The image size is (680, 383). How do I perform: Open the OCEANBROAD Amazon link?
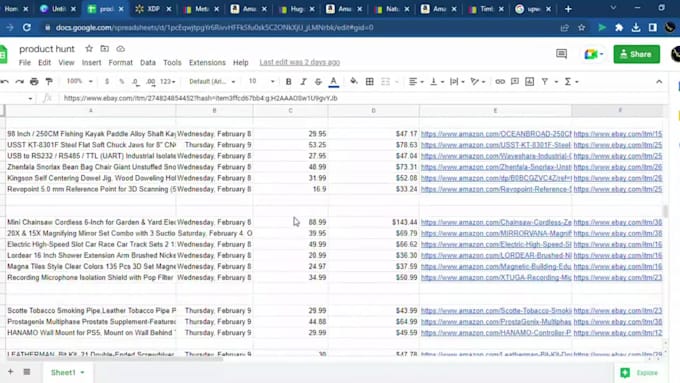coord(496,134)
